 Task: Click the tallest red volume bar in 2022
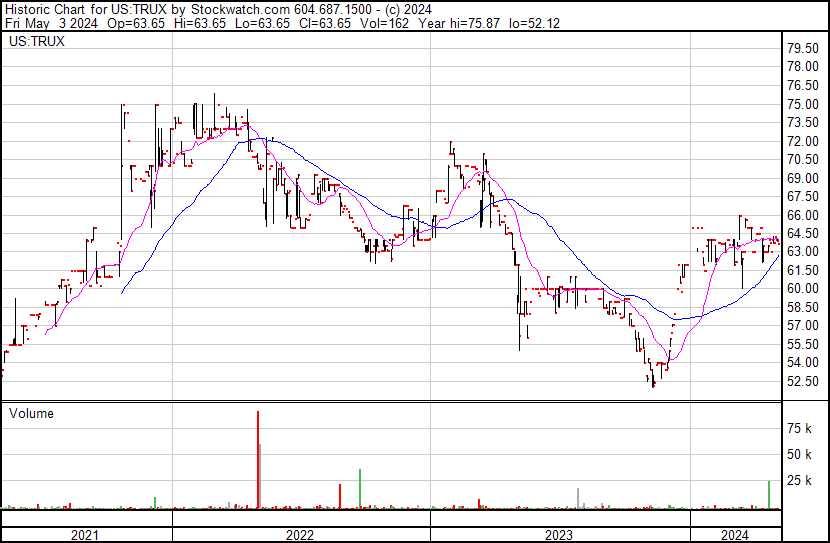pyautogui.click(x=258, y=460)
